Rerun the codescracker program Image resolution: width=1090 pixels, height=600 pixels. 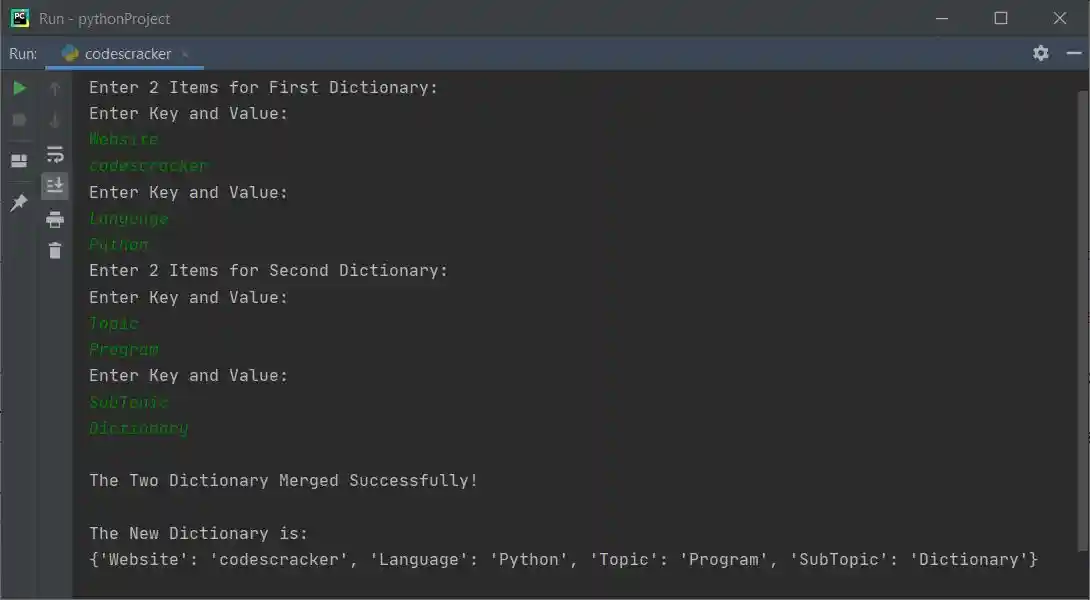(18, 87)
